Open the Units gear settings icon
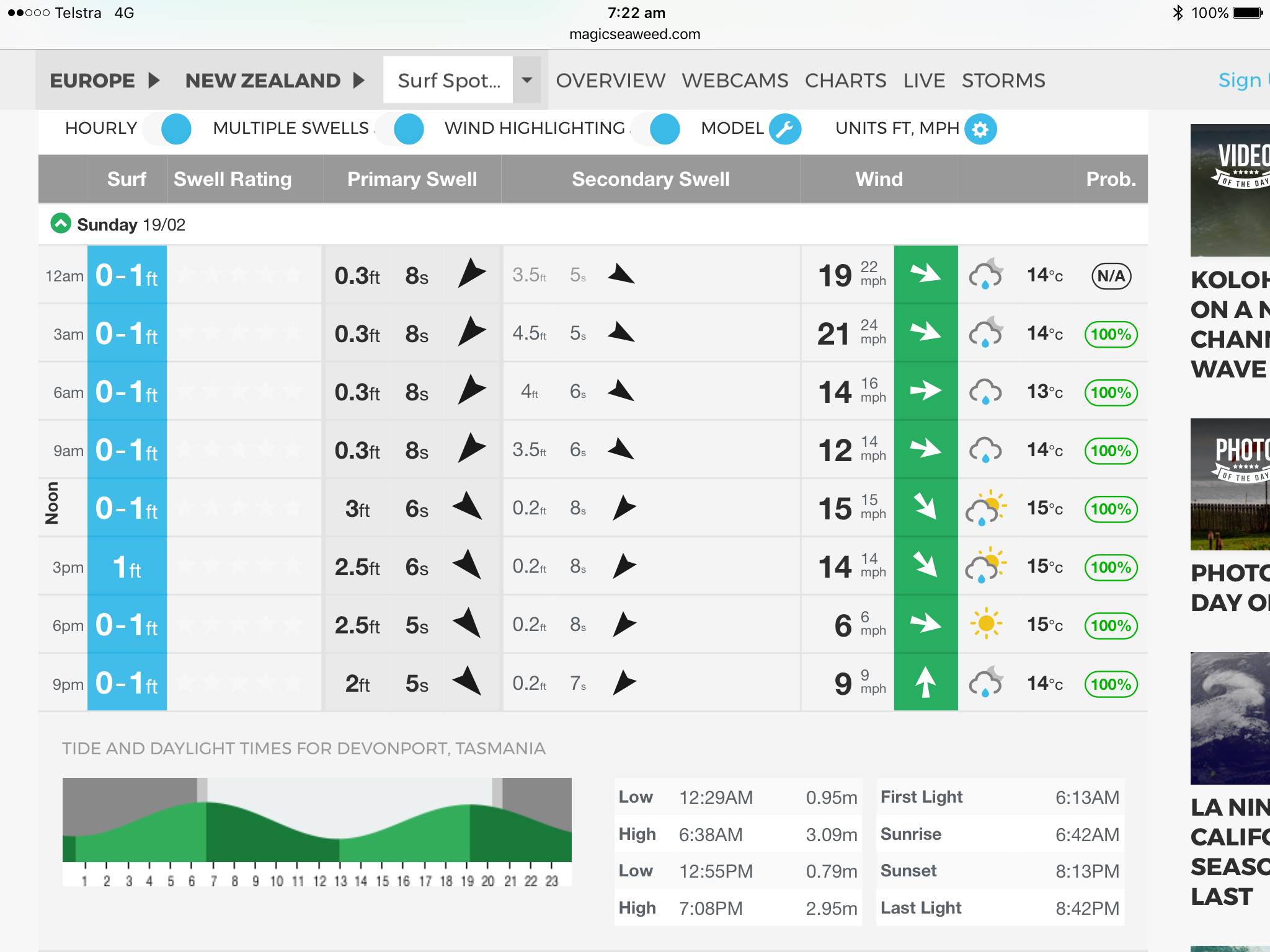 coord(980,129)
